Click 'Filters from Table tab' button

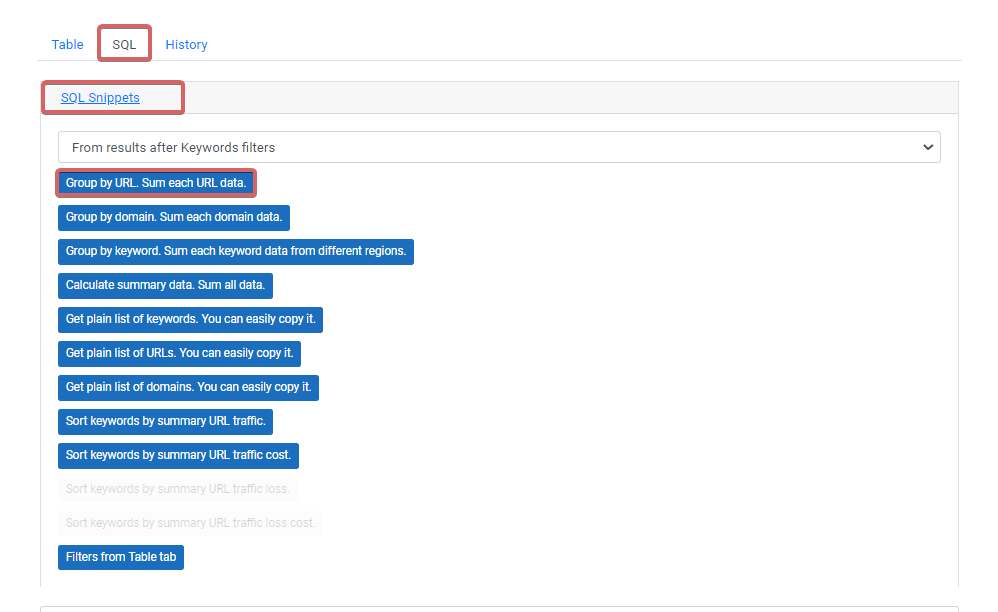coord(121,557)
